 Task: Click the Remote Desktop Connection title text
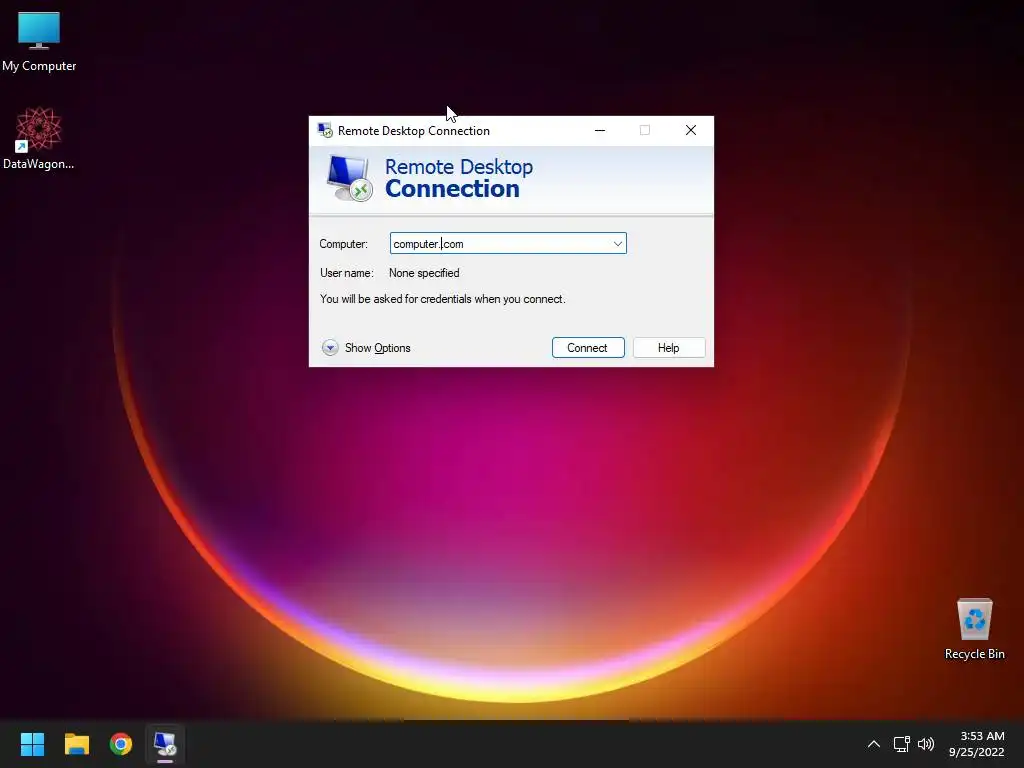tap(413, 131)
